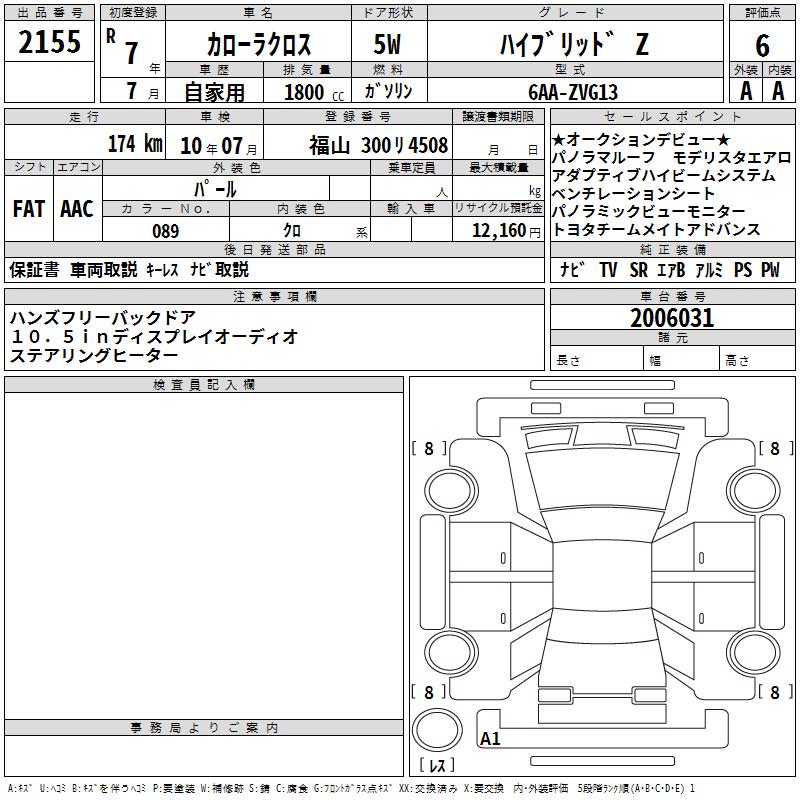The image size is (800, 800).
Task: Click the TV equipment label
Action: (608, 269)
